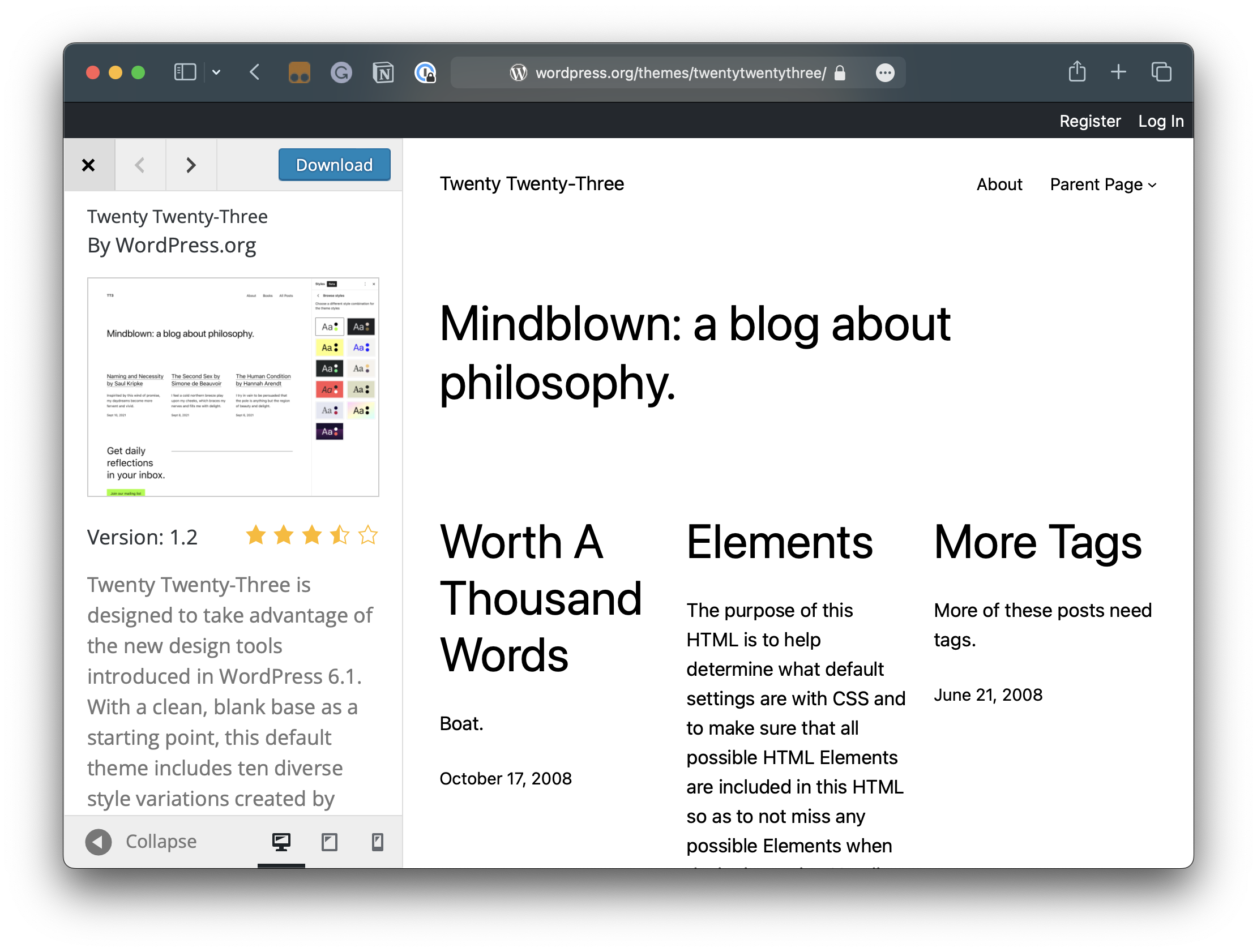
Task: Click the theme screenshot preview image
Action: 232,386
